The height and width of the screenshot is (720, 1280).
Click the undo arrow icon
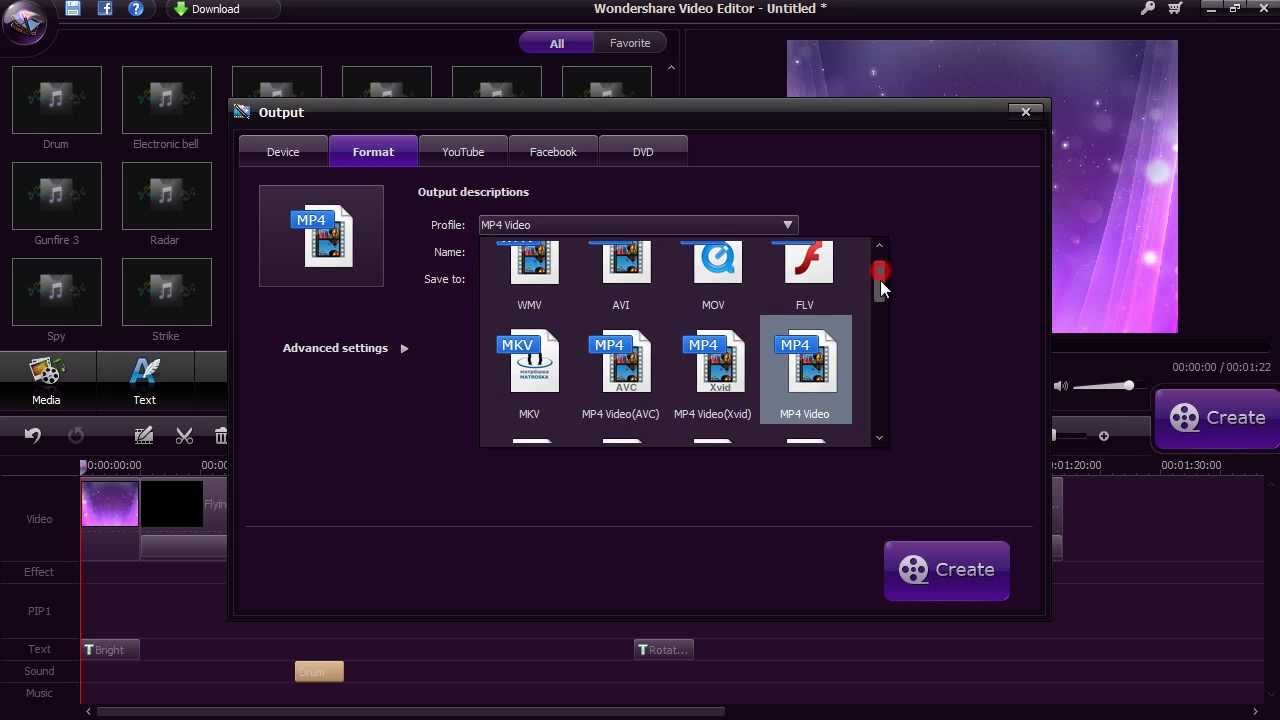point(33,435)
